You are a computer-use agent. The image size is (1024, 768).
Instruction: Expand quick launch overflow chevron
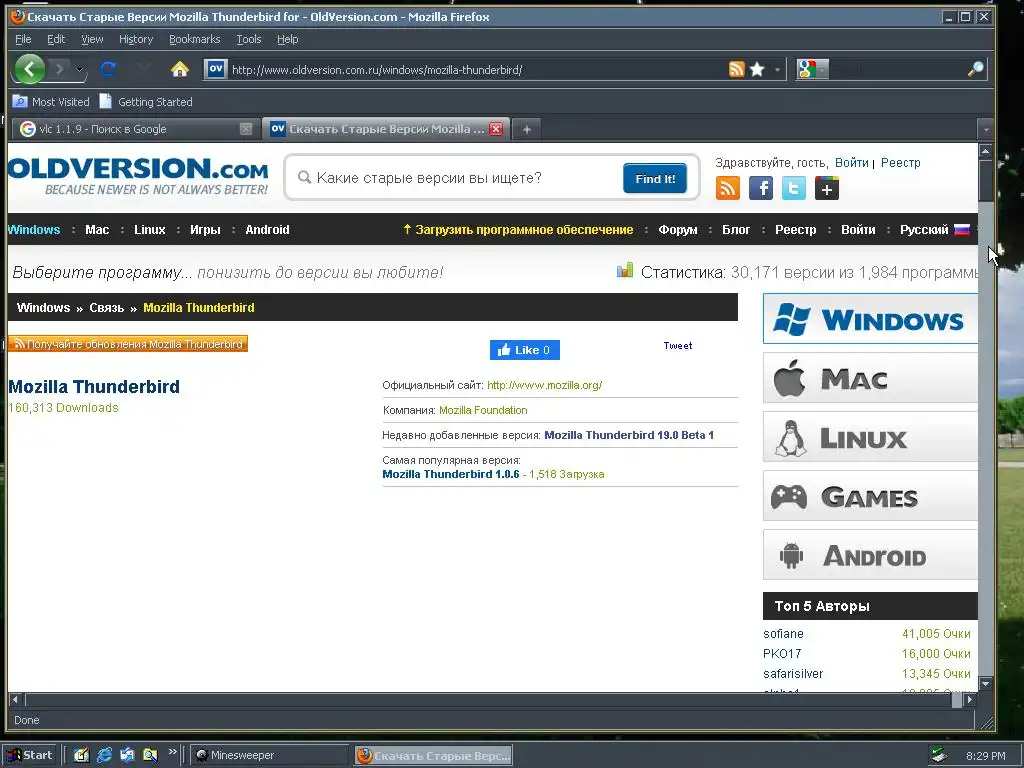[172, 752]
